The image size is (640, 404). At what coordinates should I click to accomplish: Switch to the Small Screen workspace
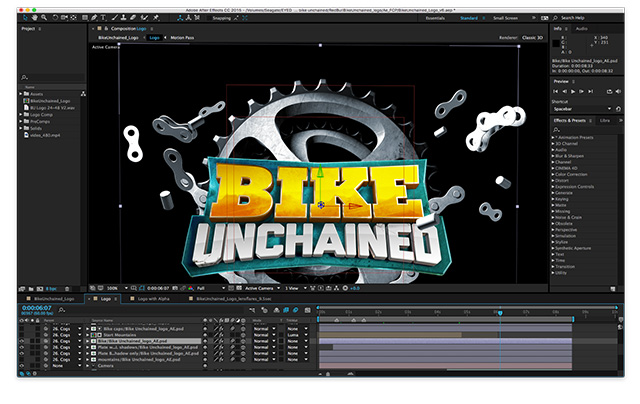point(504,18)
